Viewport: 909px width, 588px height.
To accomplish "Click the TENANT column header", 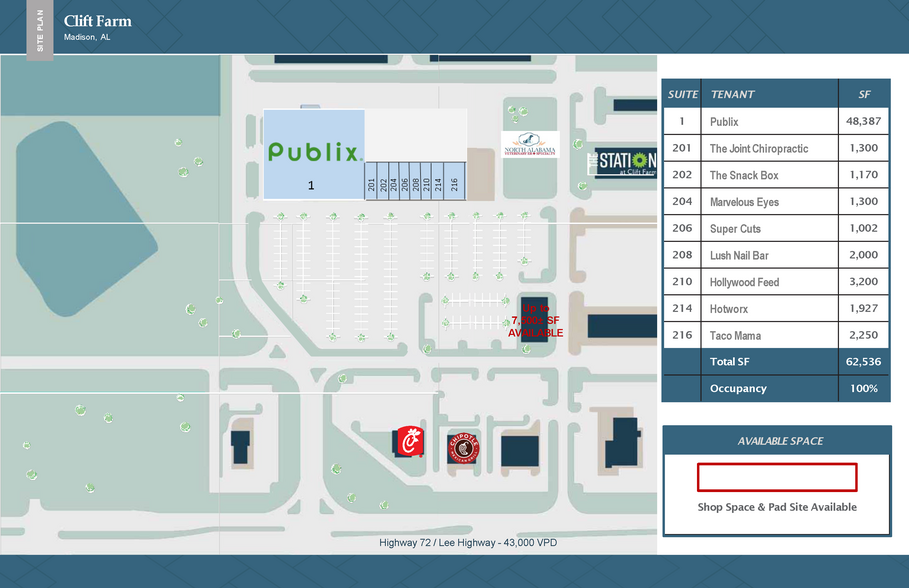I will (732, 95).
